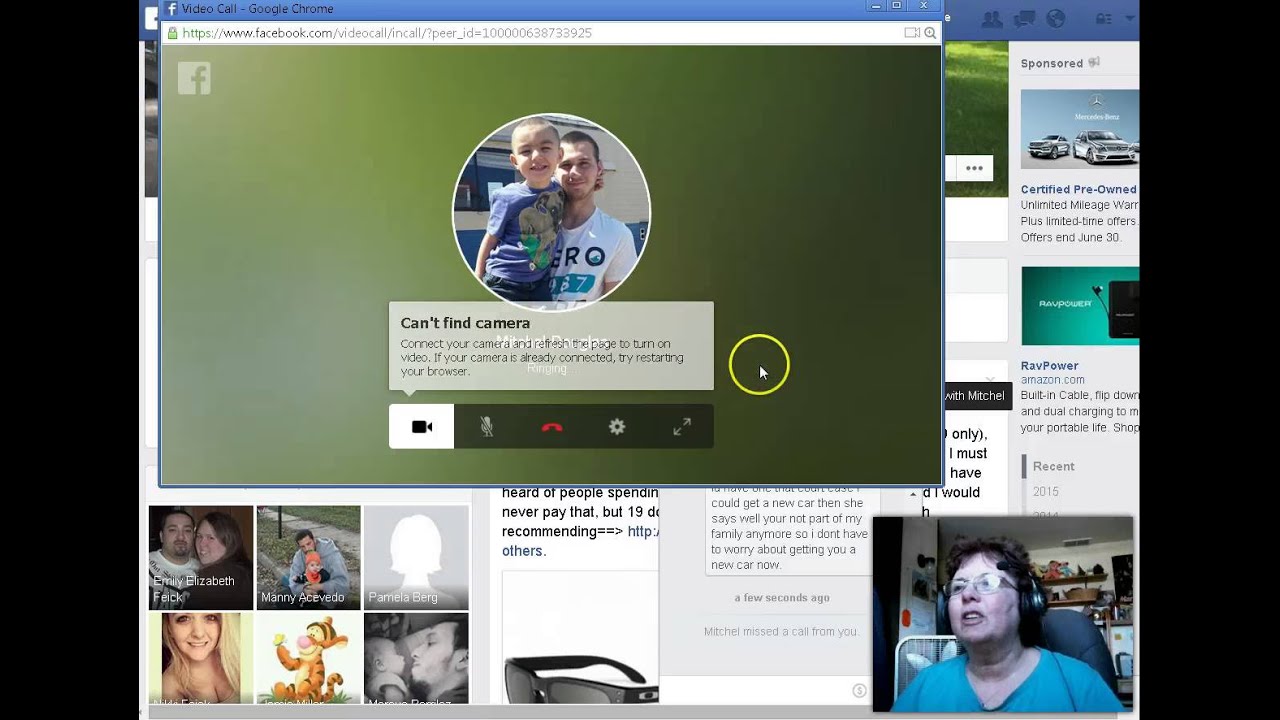Mute the microphone in the video call
The image size is (1280, 720).
tap(486, 427)
